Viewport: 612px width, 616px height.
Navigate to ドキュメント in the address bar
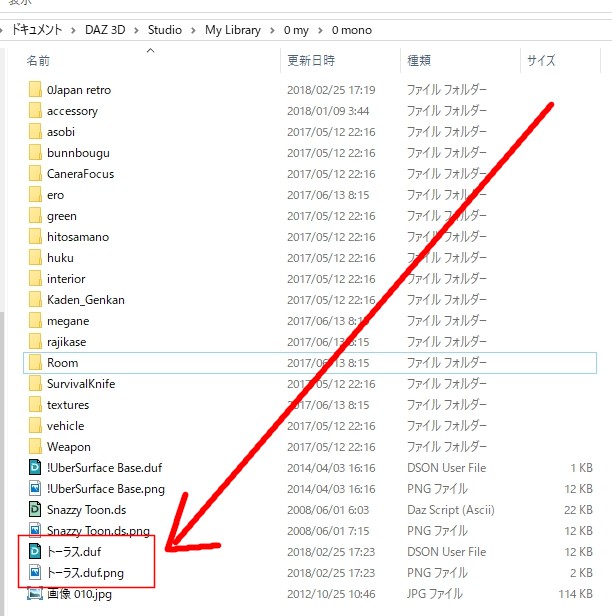click(x=37, y=30)
